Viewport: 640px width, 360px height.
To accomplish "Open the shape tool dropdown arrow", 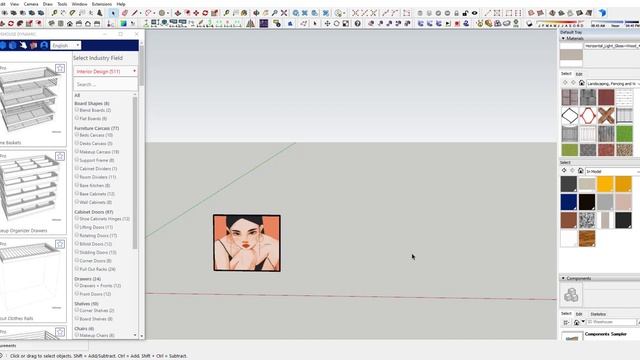I will (154, 13).
